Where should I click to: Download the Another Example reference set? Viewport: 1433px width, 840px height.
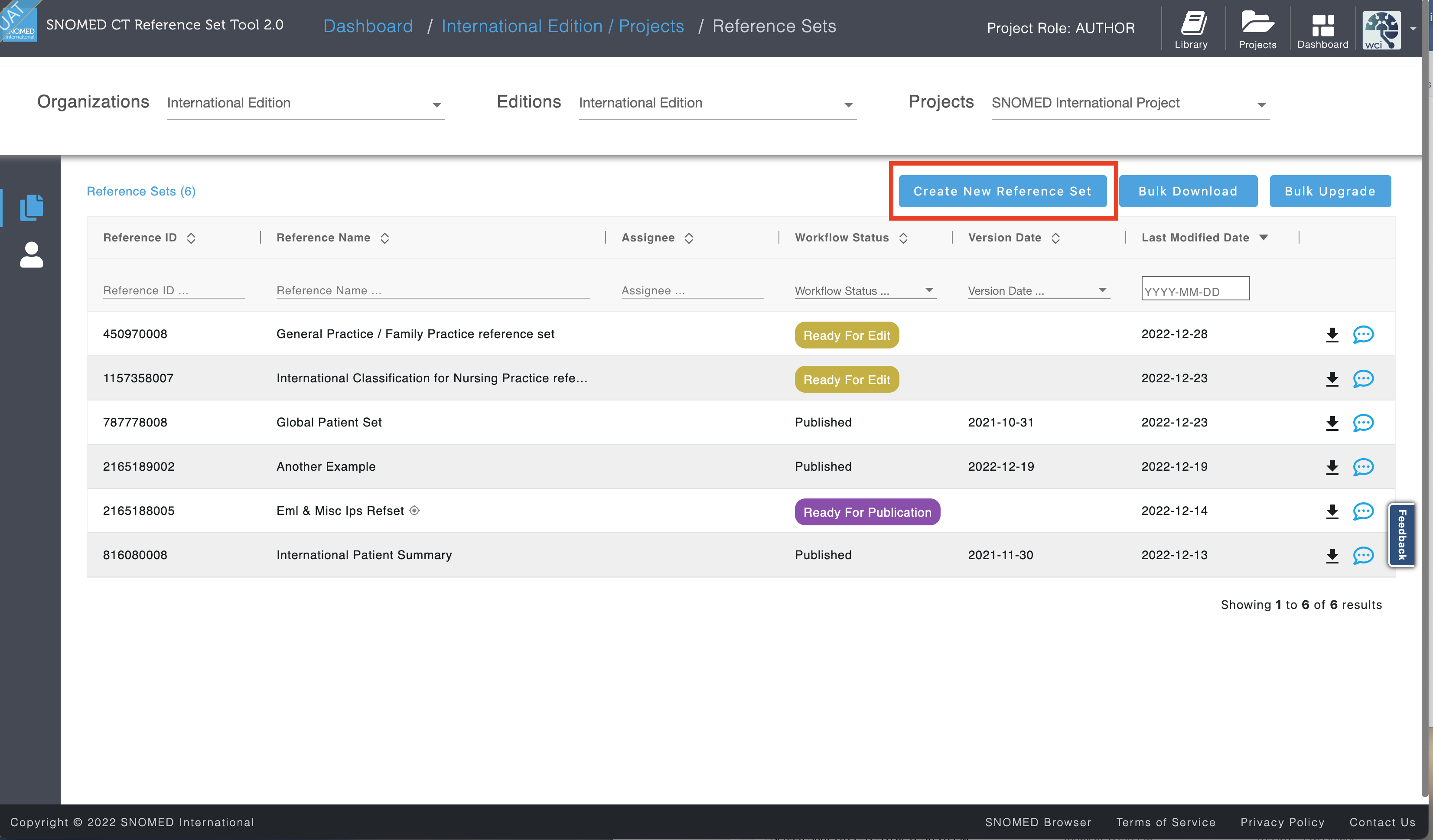point(1332,468)
